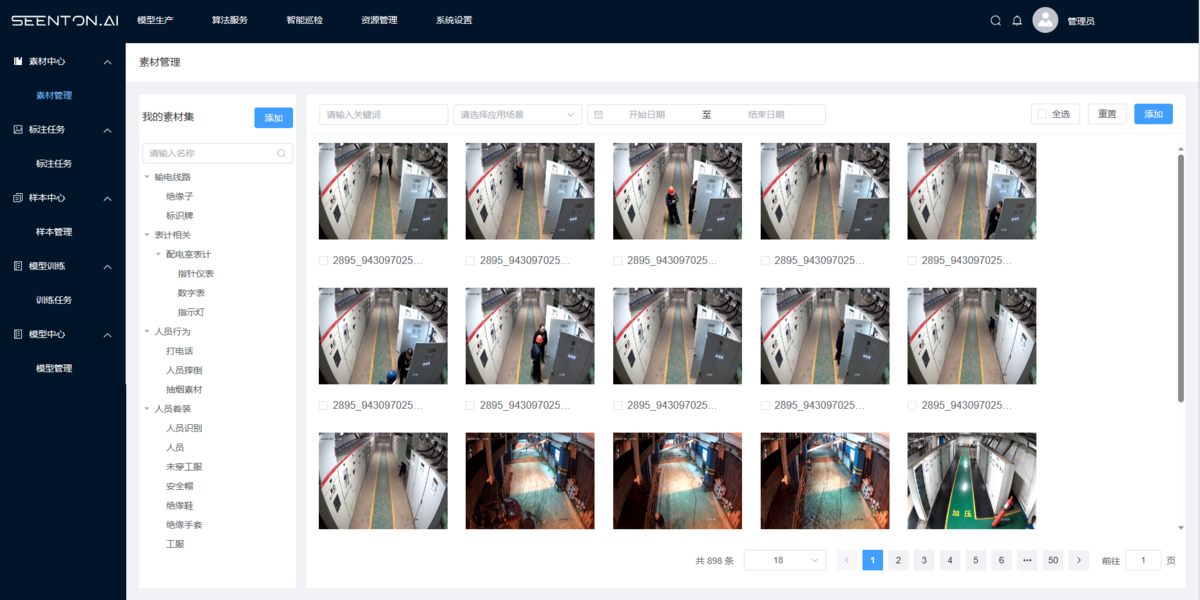The image size is (1200, 600).
Task: Collapse the 素材中心 section chevron
Action: coord(107,62)
